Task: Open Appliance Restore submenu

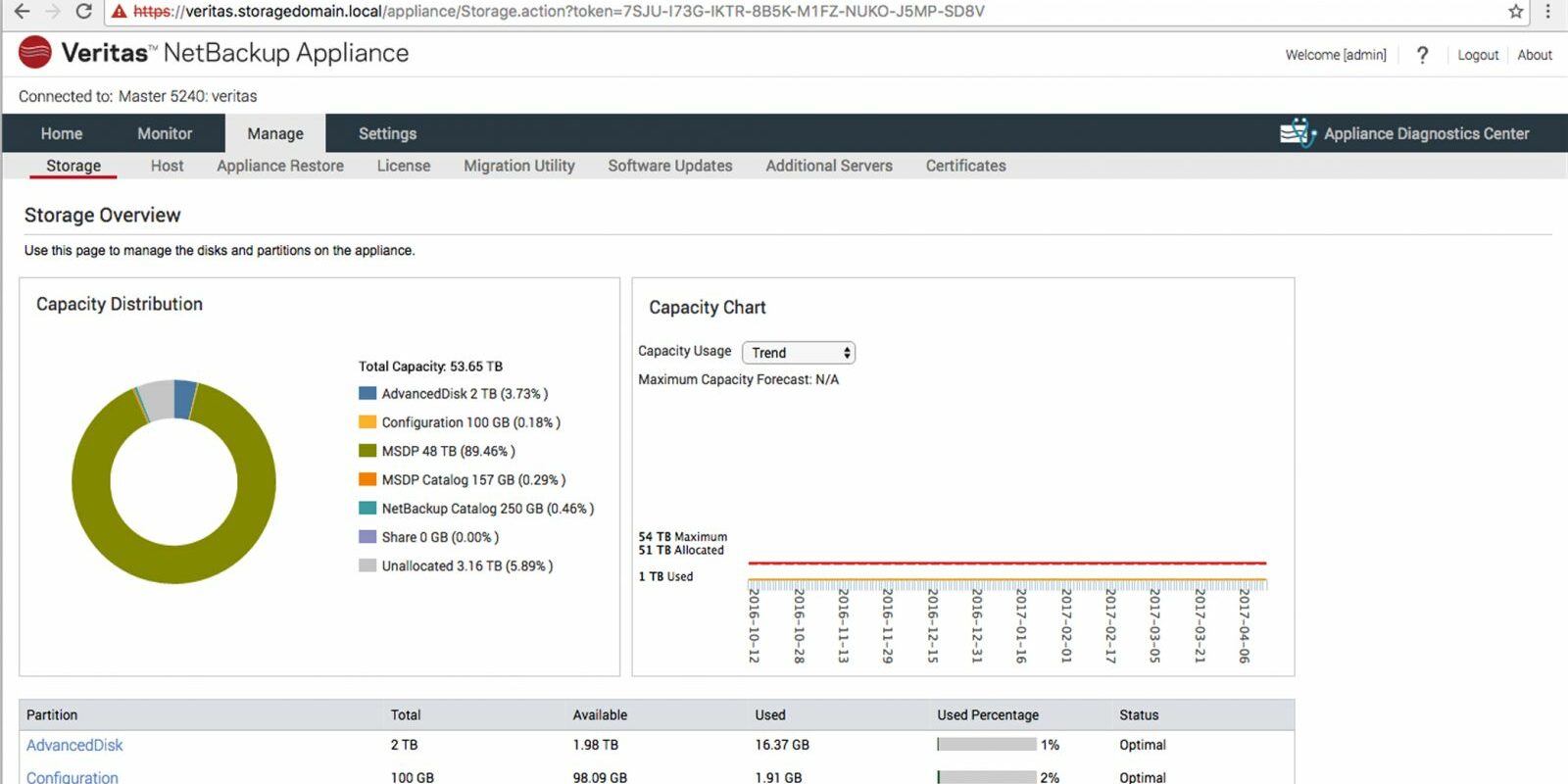Action: tap(280, 166)
